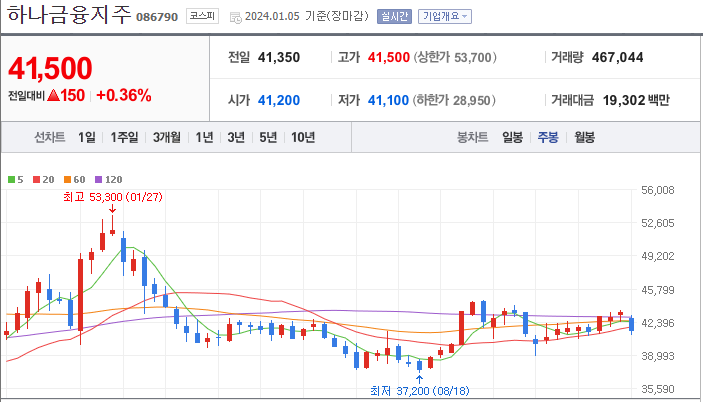This screenshot has width=703, height=402.
Task: Click the 거래대금 value 19,302 백만
Action: click(x=636, y=100)
